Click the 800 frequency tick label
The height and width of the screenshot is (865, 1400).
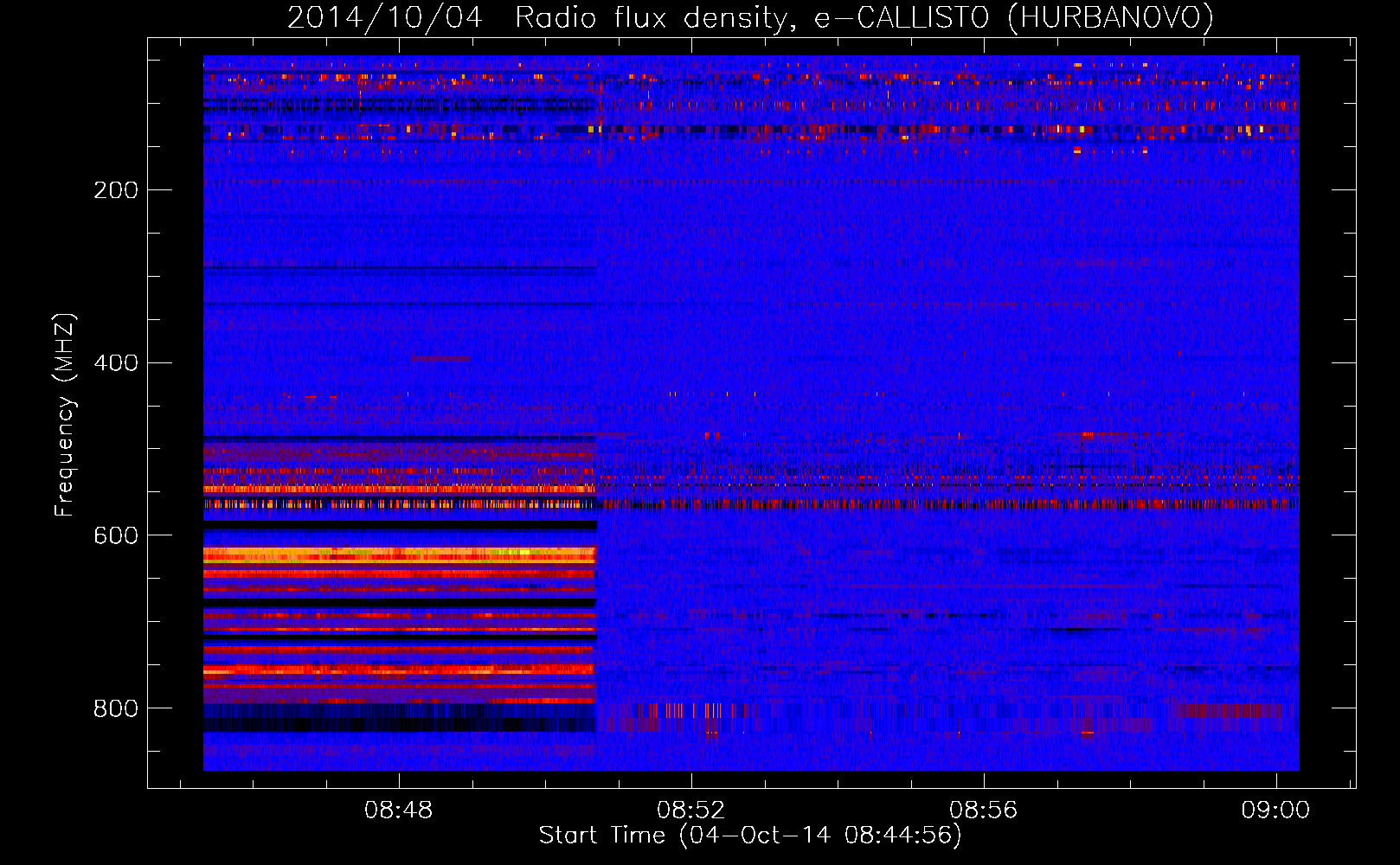pyautogui.click(x=116, y=709)
